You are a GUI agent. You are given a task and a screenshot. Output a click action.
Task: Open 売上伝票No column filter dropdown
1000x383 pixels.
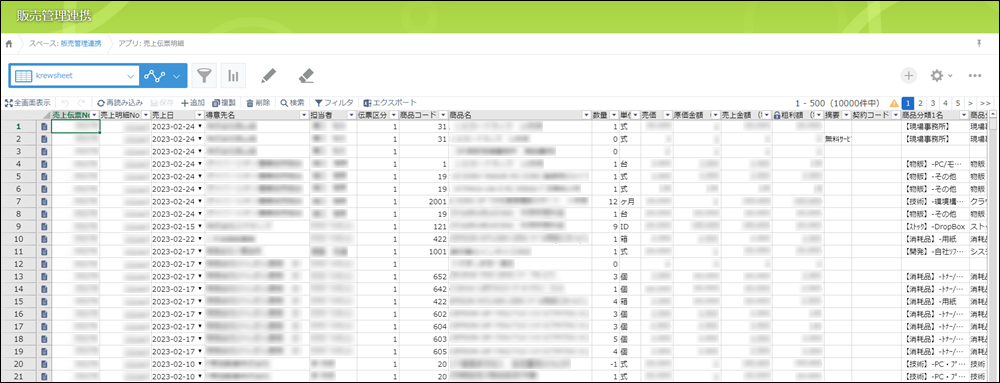pyautogui.click(x=94, y=115)
